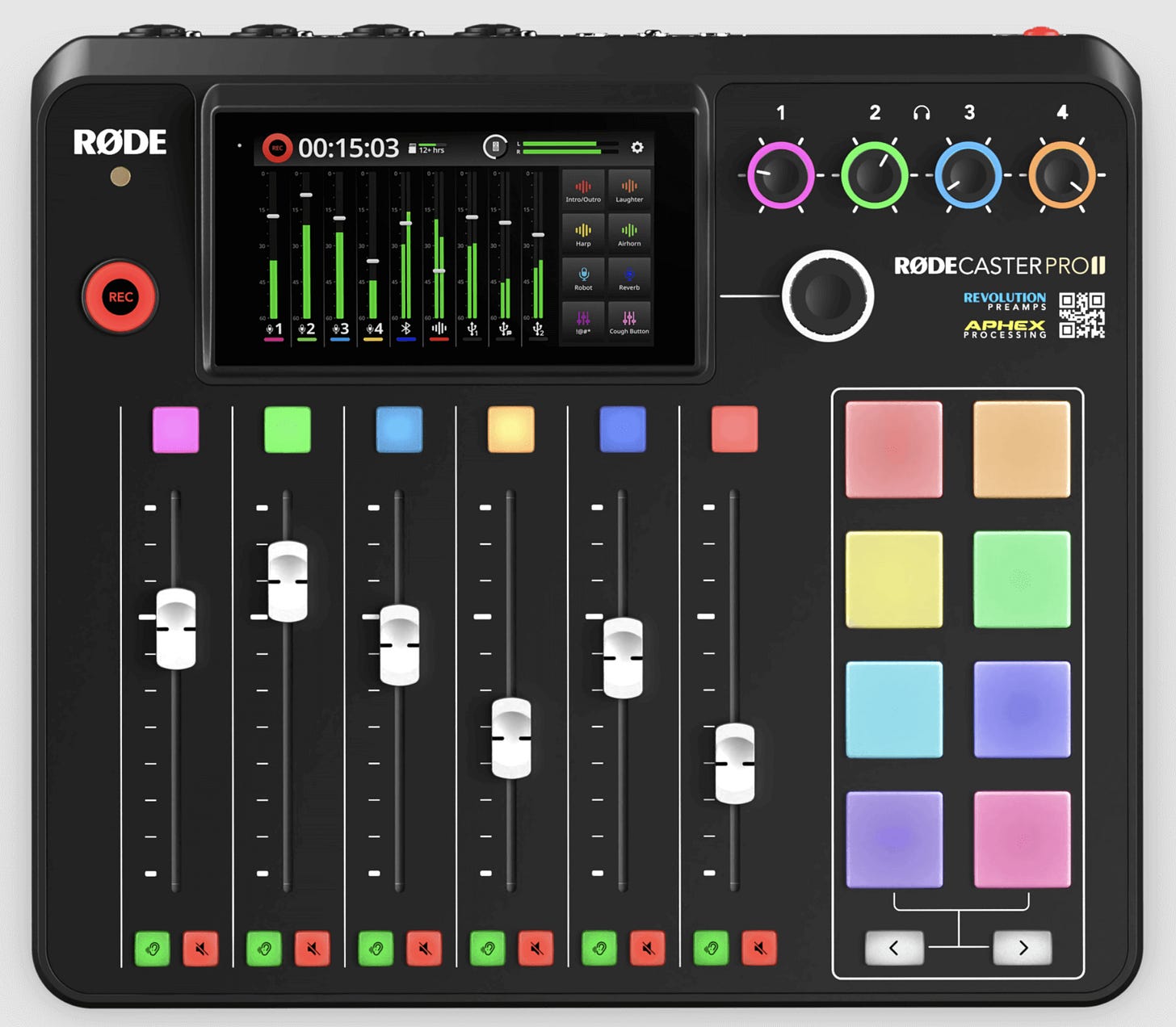The height and width of the screenshot is (1027, 1176).
Task: Click the green channel's physical fader cap
Action: pos(288,581)
